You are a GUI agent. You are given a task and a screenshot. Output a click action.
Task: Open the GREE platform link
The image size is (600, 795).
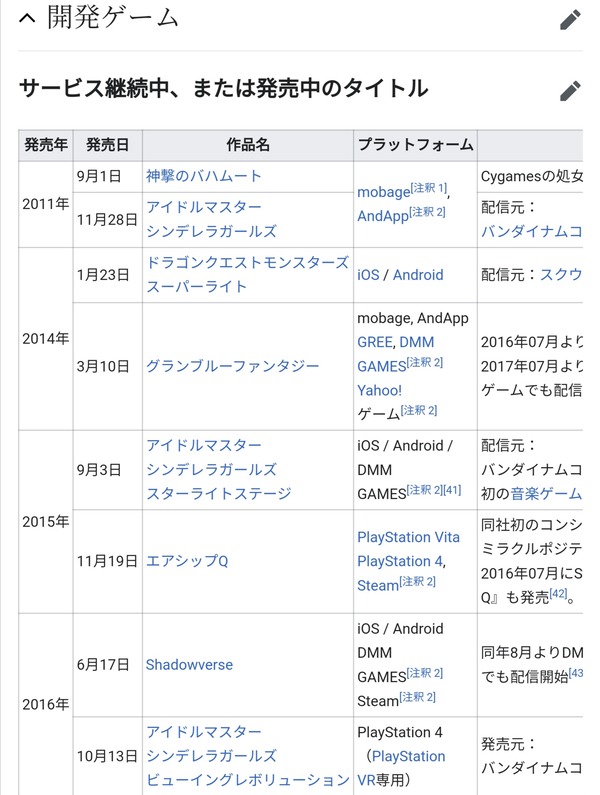coord(375,342)
